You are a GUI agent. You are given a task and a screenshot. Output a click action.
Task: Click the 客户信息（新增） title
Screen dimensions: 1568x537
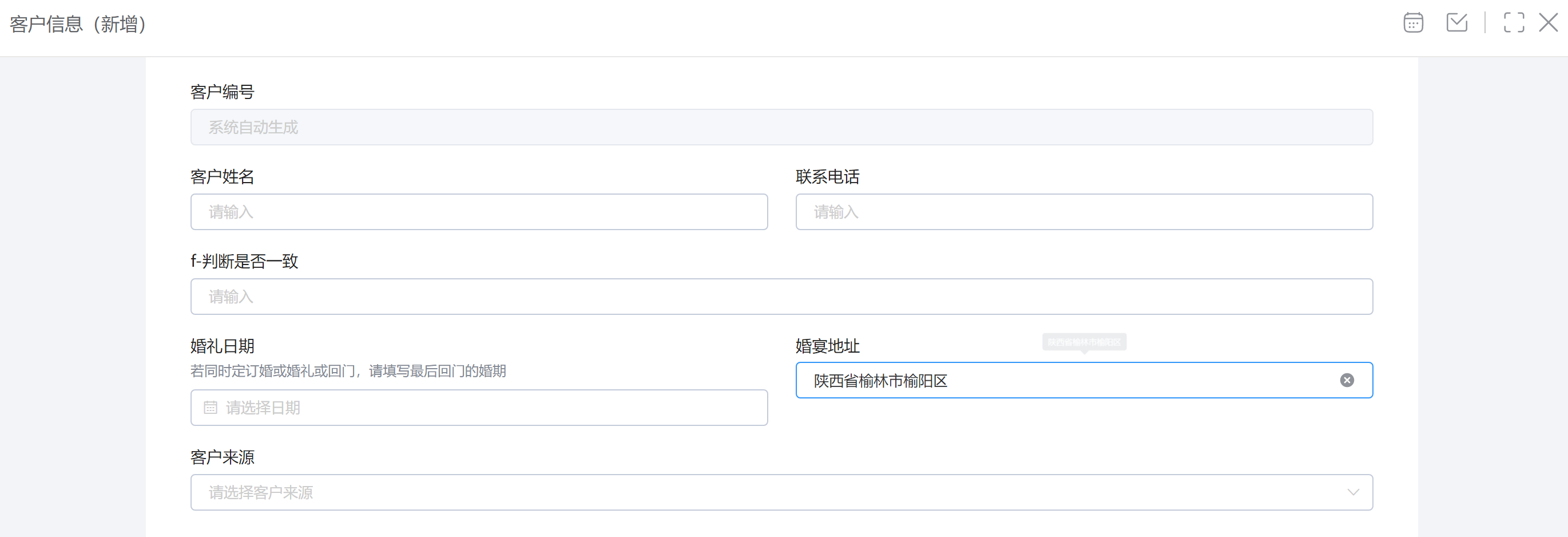point(78,25)
